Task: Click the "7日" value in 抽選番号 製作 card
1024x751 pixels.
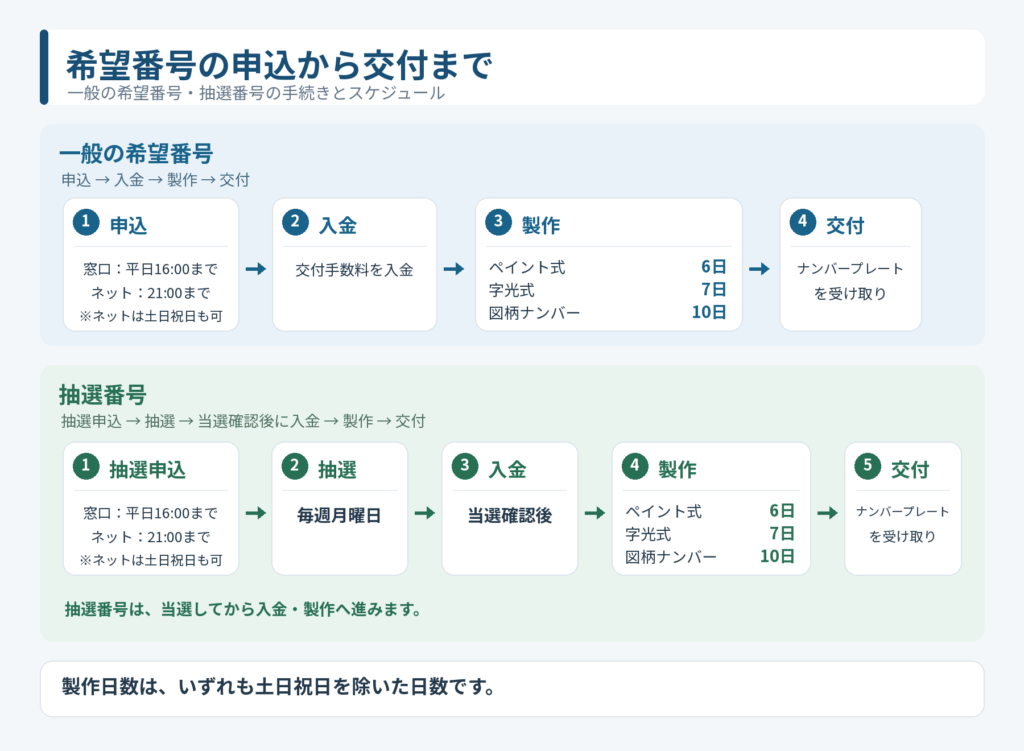Action: (x=782, y=534)
